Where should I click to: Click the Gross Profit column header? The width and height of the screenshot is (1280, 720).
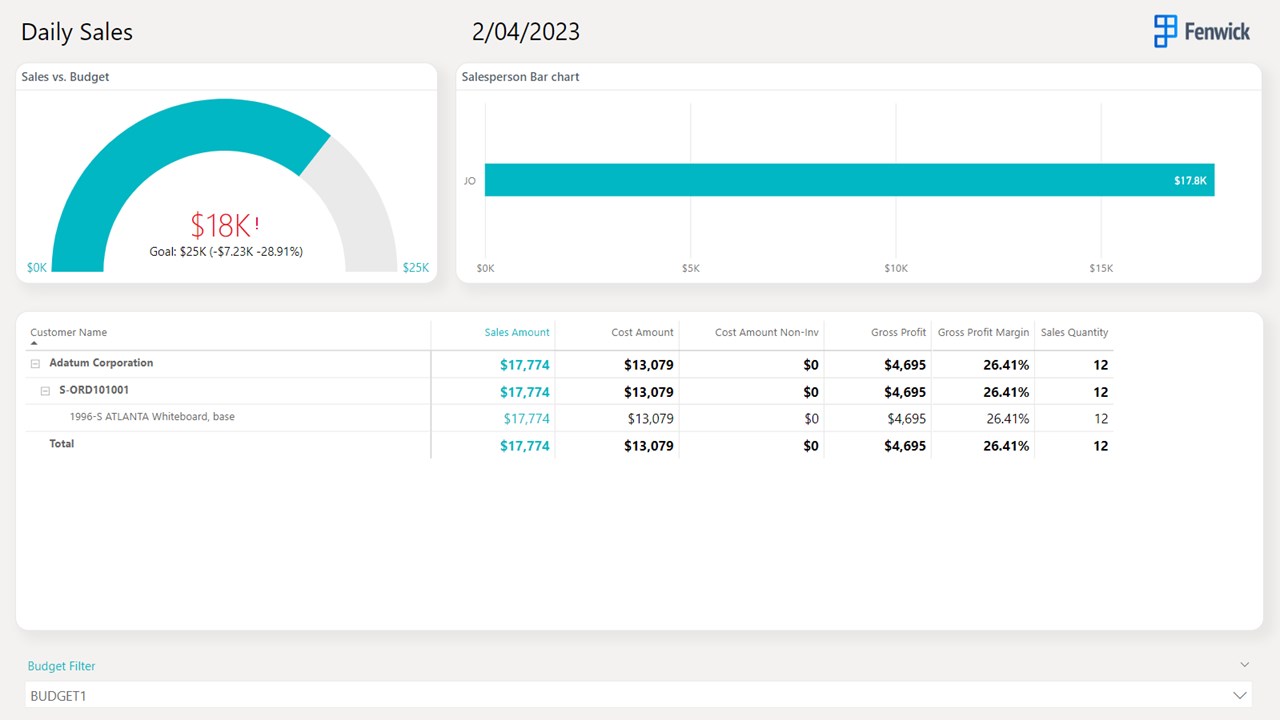pos(899,332)
